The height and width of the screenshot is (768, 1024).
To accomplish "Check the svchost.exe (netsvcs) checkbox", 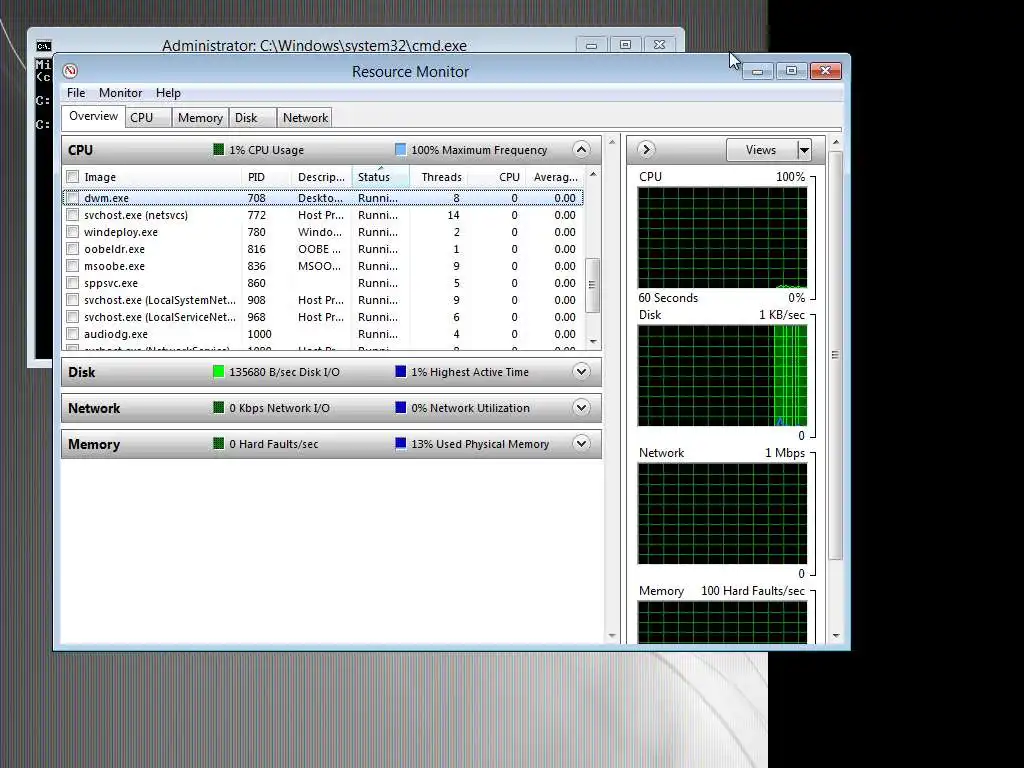I will (72, 215).
